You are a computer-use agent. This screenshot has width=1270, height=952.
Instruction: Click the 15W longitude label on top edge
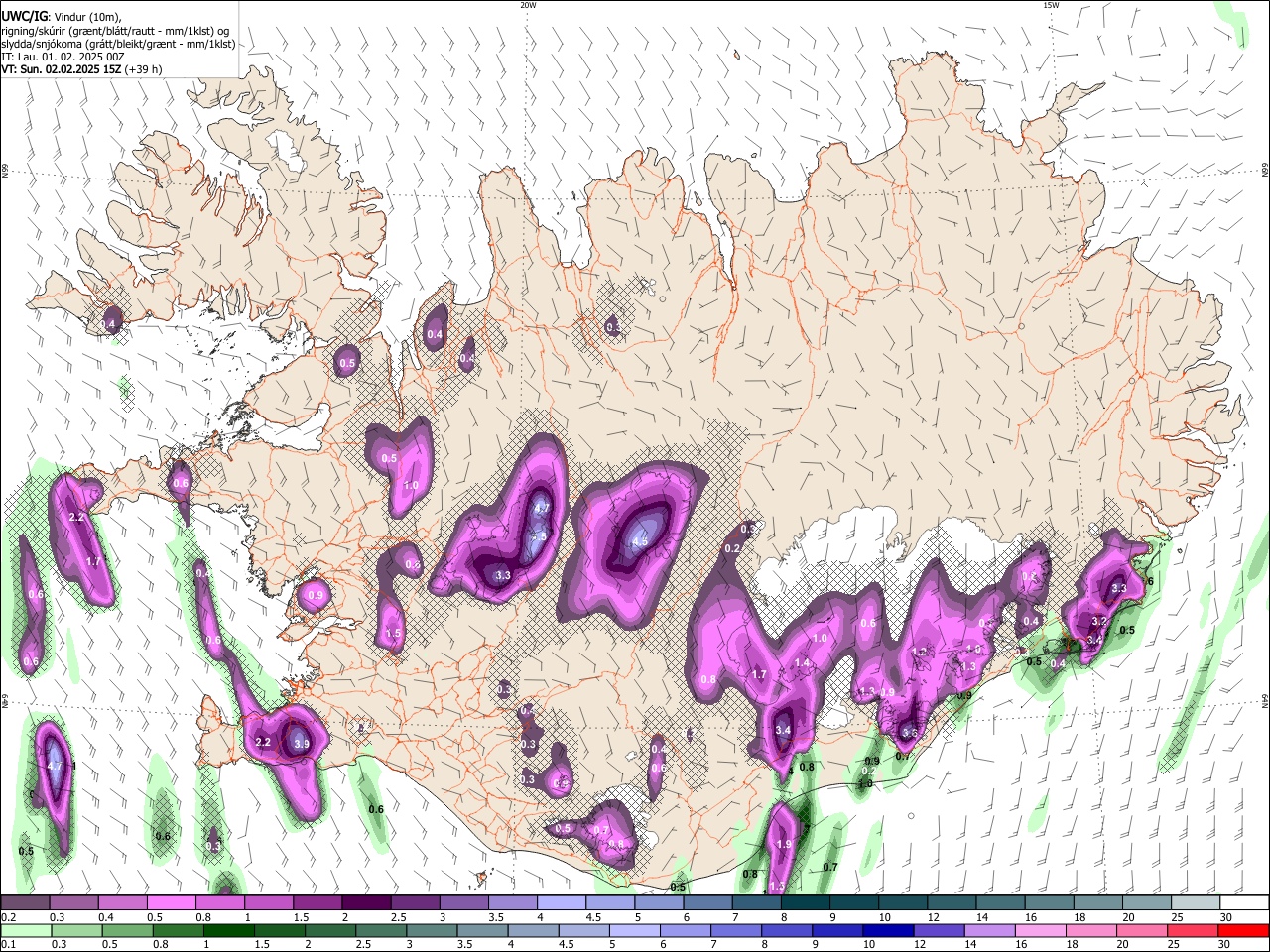[x=1051, y=5]
